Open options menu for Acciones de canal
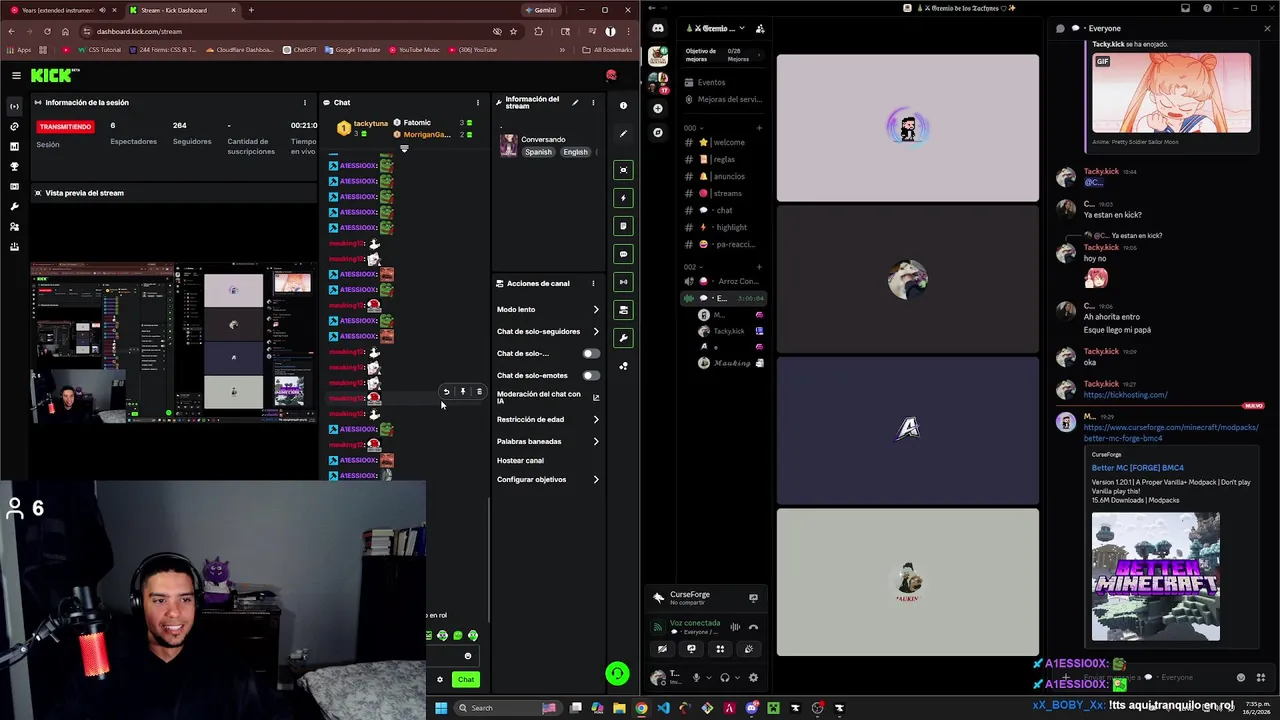This screenshot has height=720, width=1280. pos(593,283)
